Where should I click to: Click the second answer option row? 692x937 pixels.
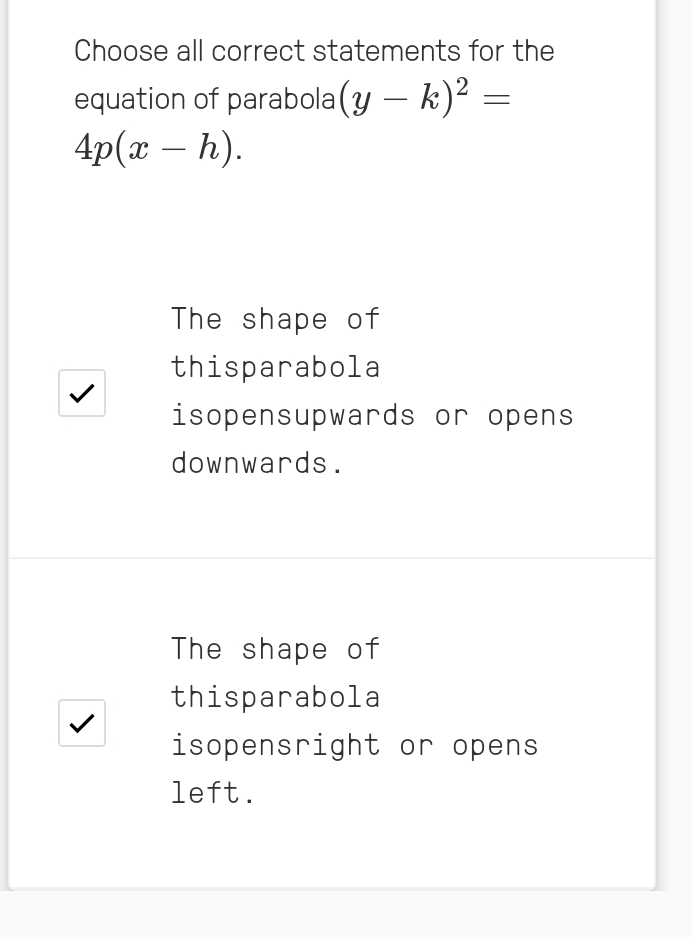[330, 723]
